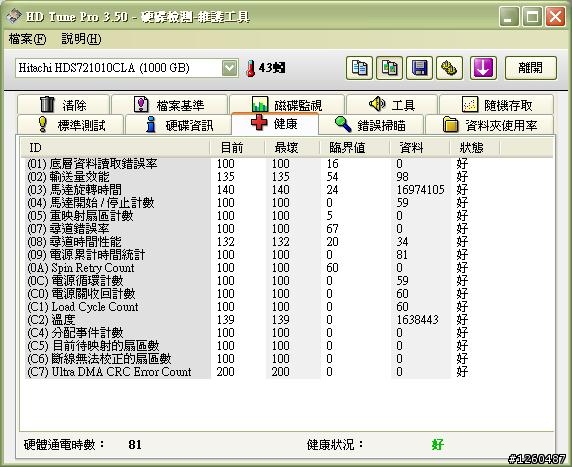Click the 目前 column header
The height and width of the screenshot is (467, 572).
click(237, 148)
